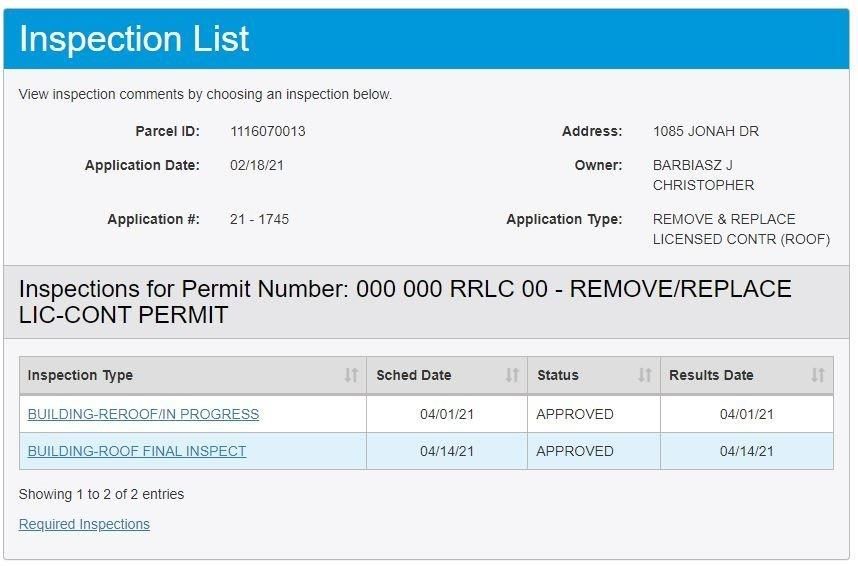Click the Inspection List page heading
This screenshot has height=566, width=858.
pyautogui.click(x=134, y=39)
